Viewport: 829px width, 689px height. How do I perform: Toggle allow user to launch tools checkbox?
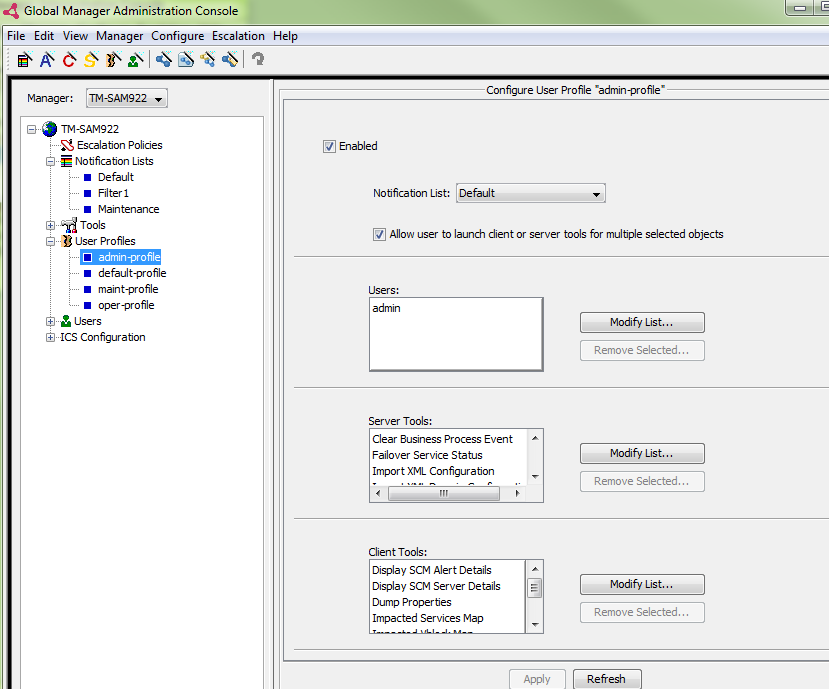(379, 234)
